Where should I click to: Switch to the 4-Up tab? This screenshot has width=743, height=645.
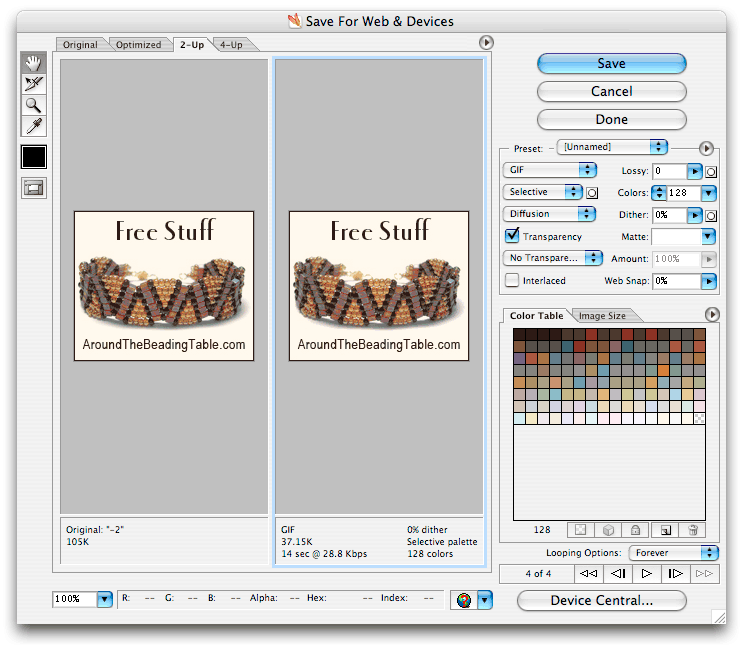pyautogui.click(x=231, y=45)
